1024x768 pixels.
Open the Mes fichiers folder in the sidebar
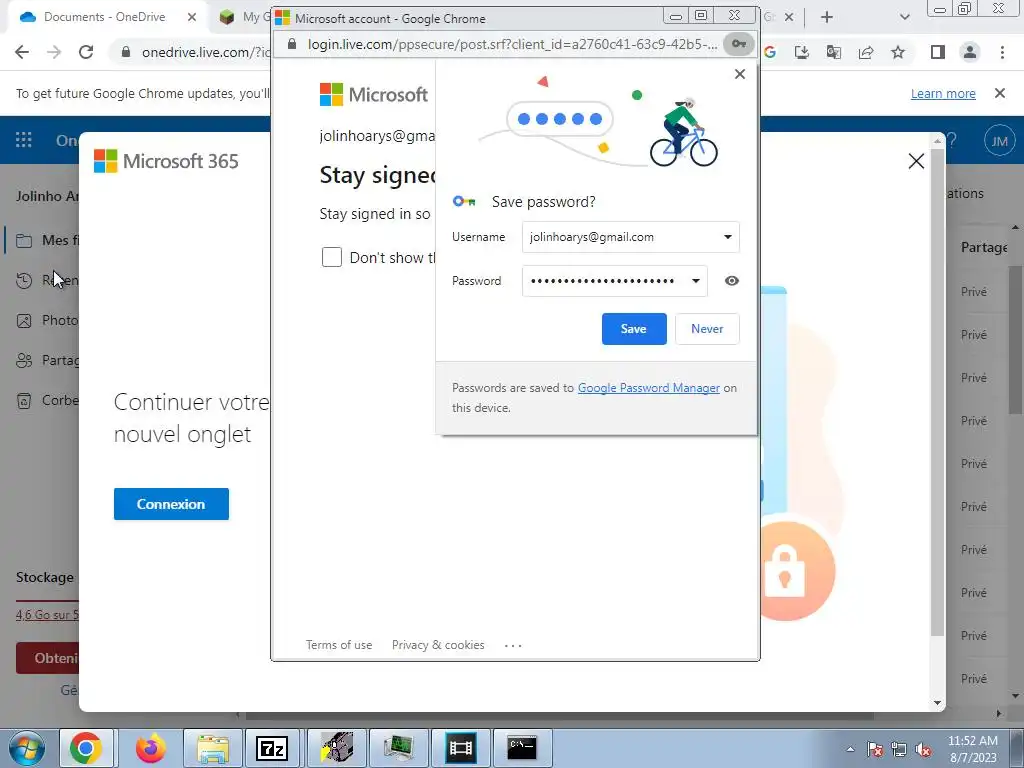point(44,240)
